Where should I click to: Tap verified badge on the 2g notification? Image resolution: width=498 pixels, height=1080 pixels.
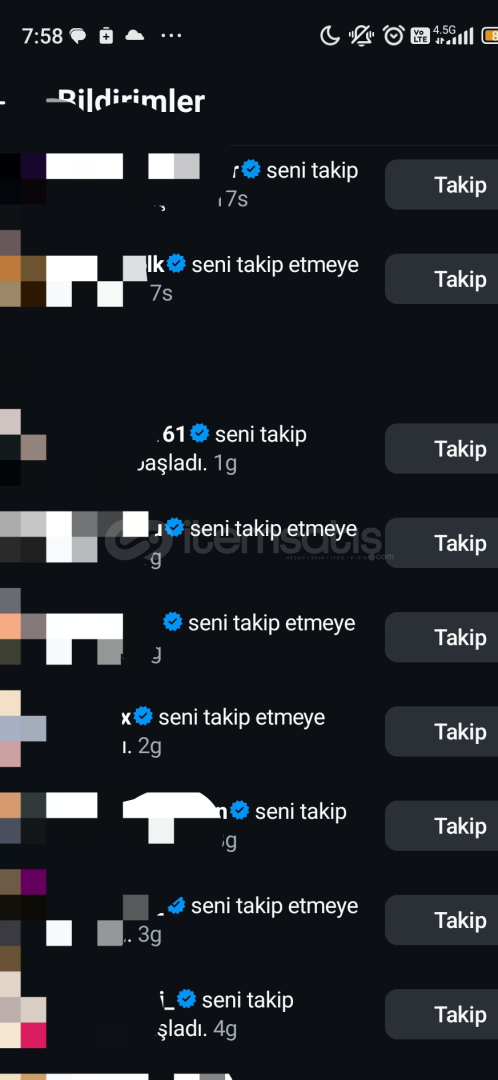pyautogui.click(x=143, y=717)
